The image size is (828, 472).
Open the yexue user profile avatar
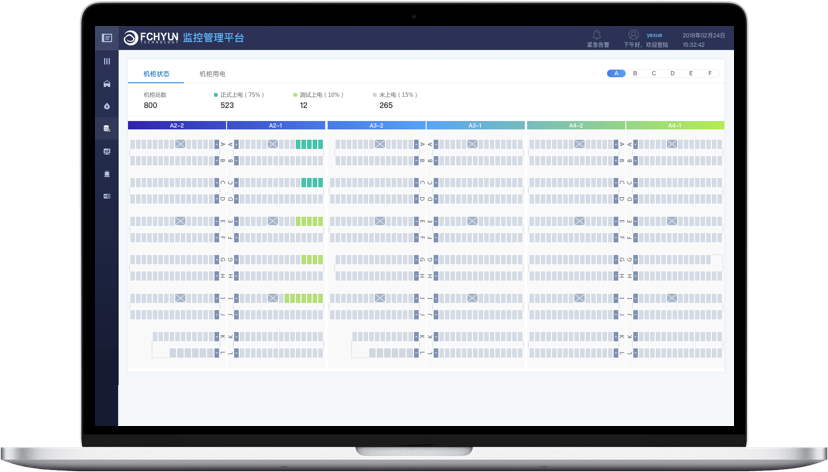[633, 35]
